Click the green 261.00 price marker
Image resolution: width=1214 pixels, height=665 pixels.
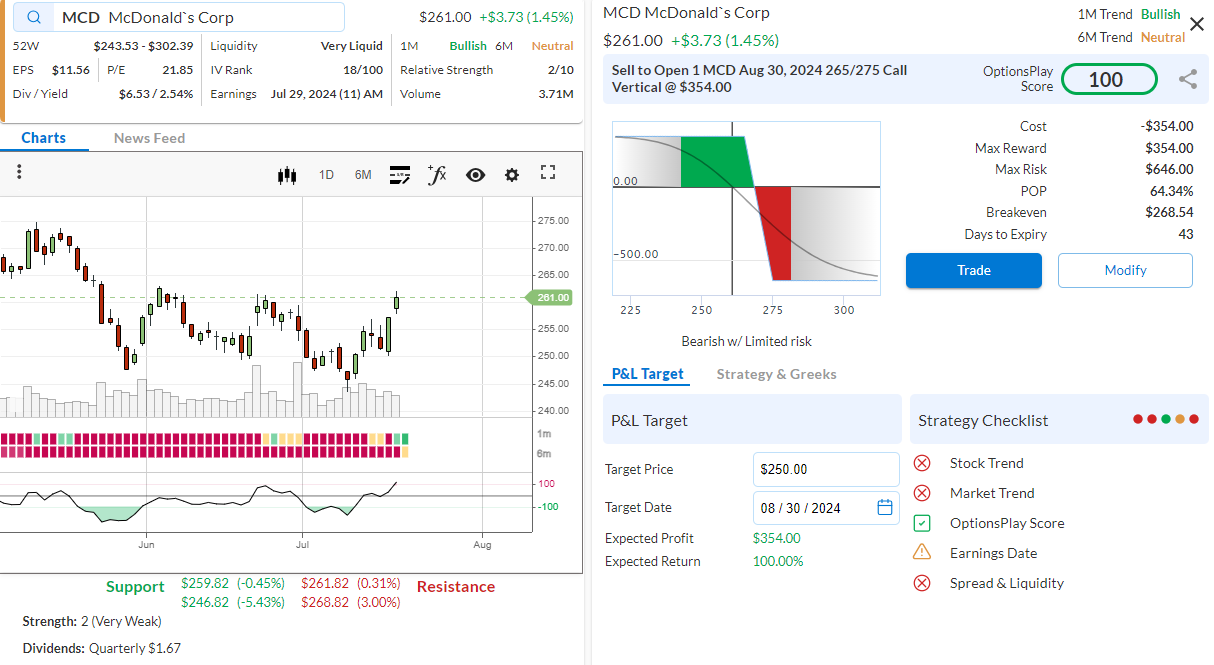click(548, 297)
